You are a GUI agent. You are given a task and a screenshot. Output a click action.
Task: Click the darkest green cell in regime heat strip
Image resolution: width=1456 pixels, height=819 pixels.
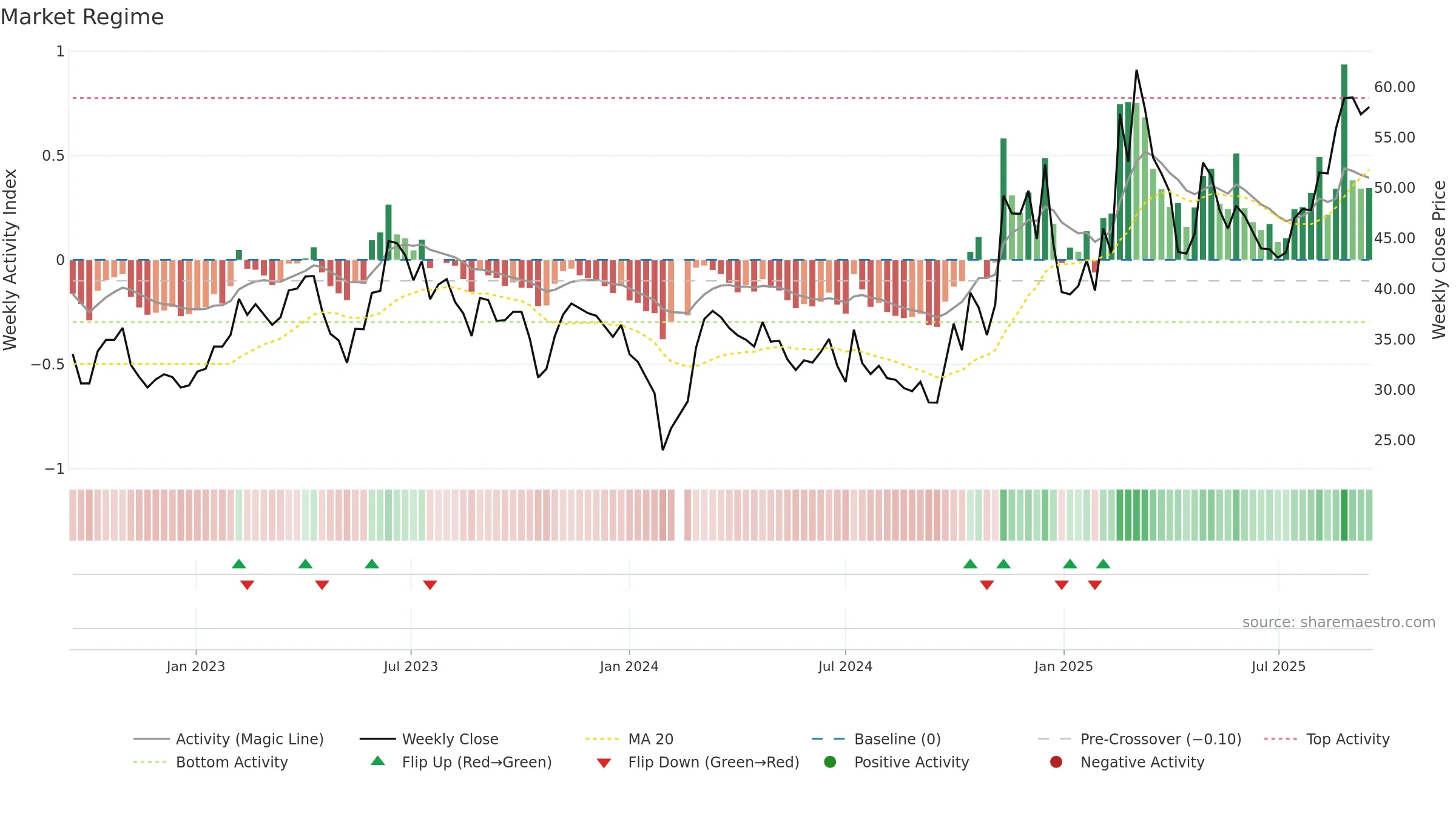(x=1344, y=515)
